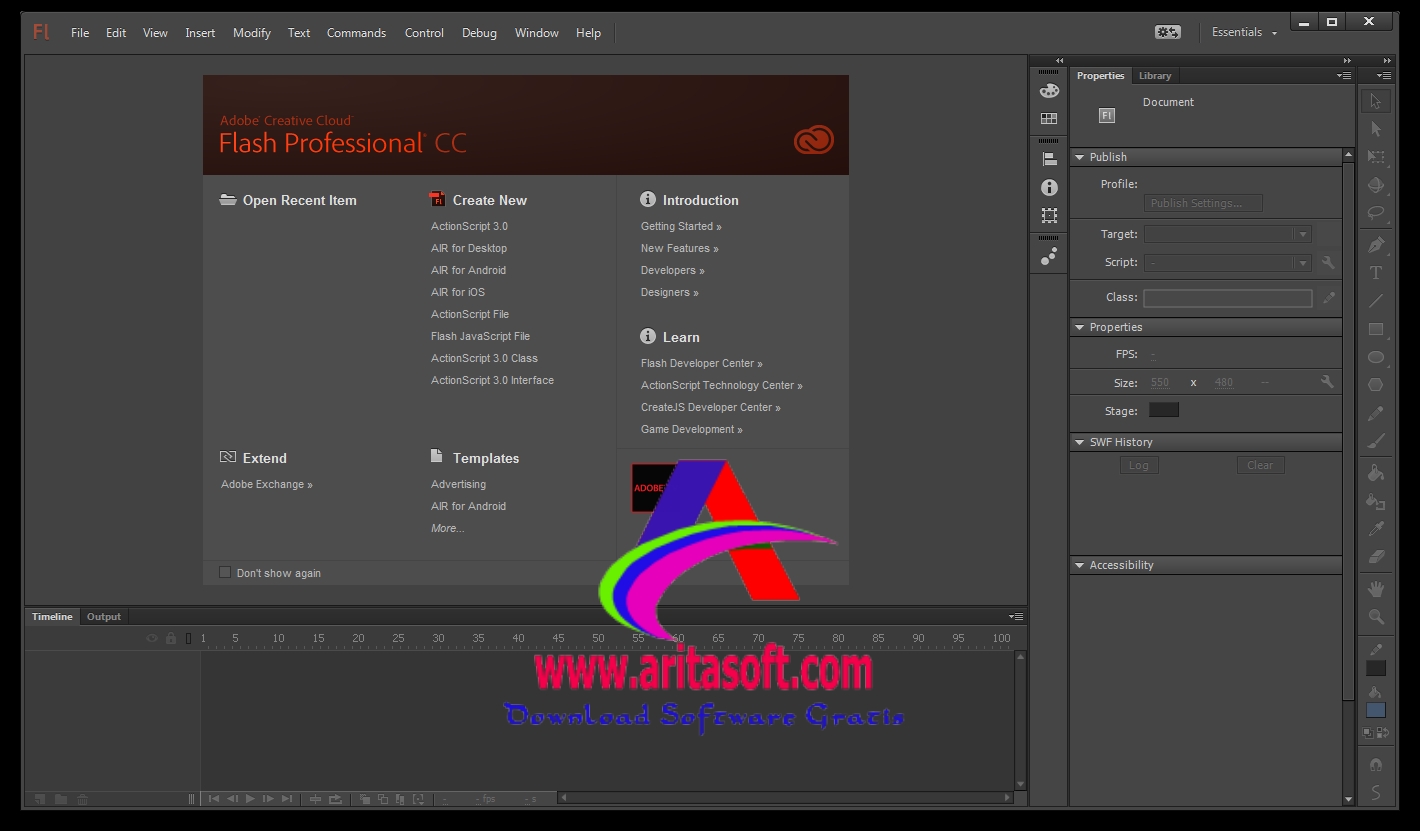Select the Text tool
The height and width of the screenshot is (831, 1420).
tap(1376, 273)
